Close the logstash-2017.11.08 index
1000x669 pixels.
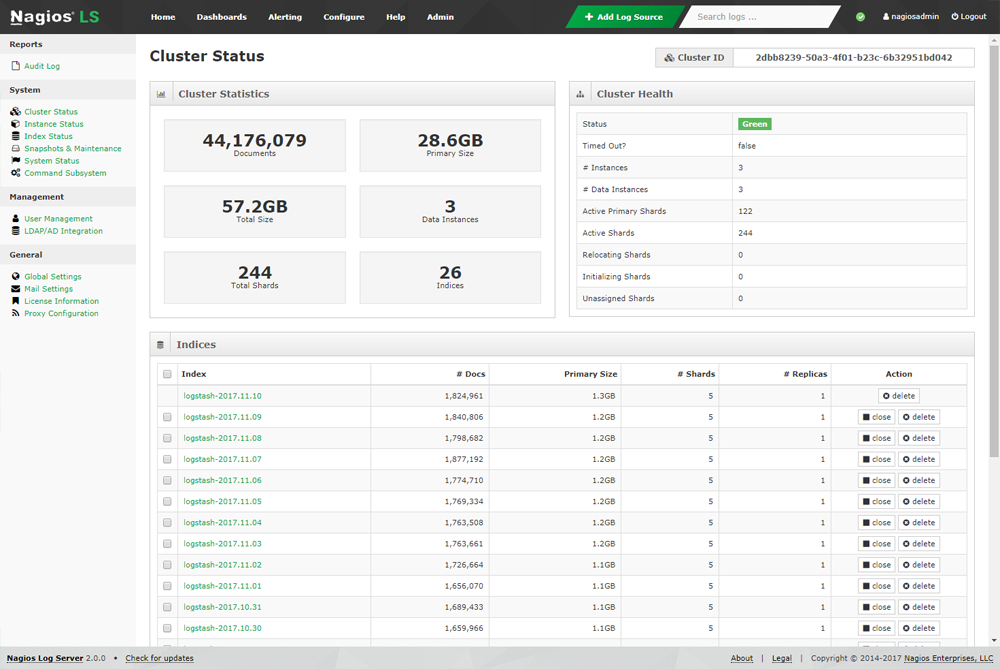point(876,438)
